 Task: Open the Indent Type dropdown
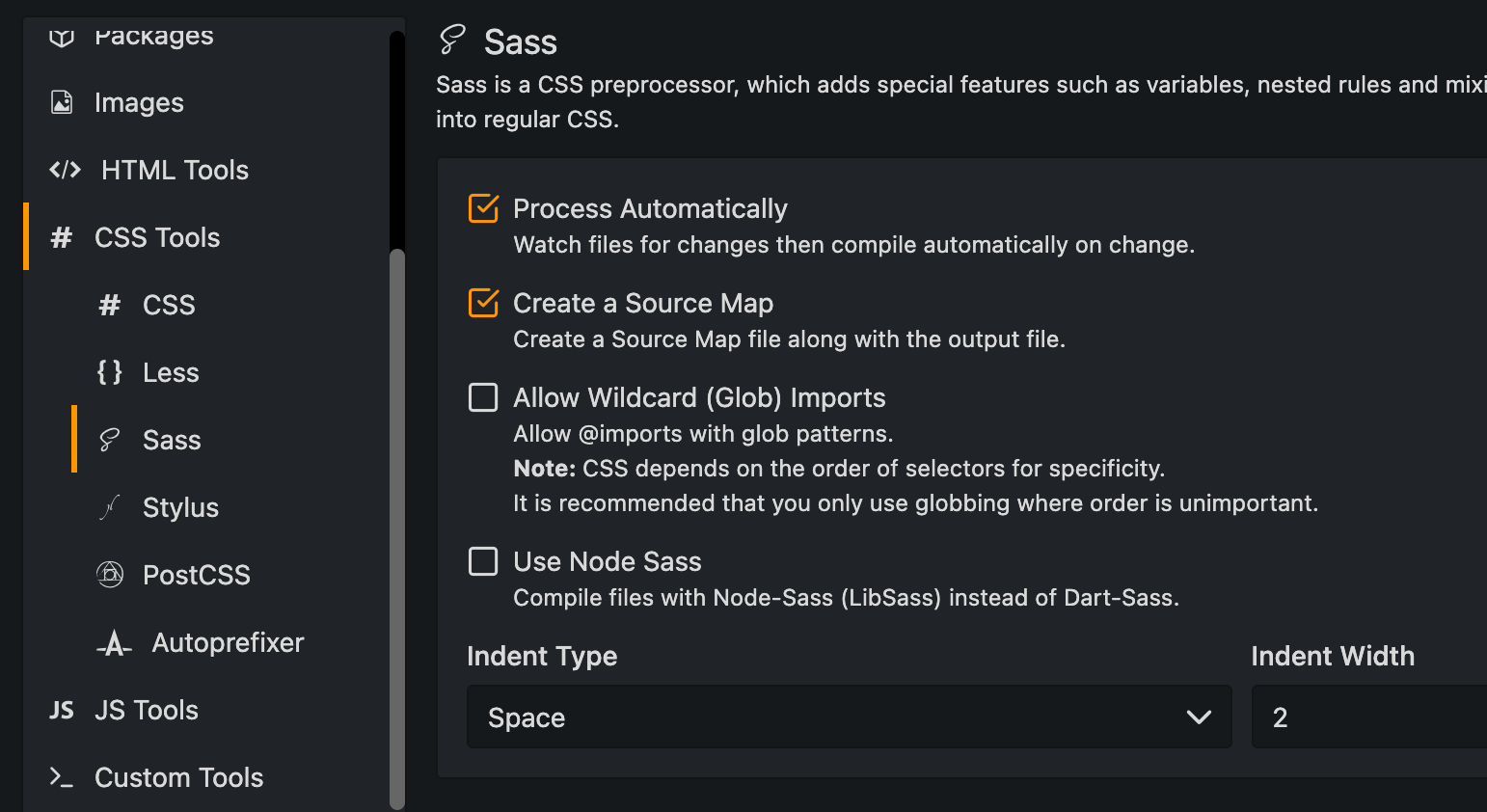[850, 717]
